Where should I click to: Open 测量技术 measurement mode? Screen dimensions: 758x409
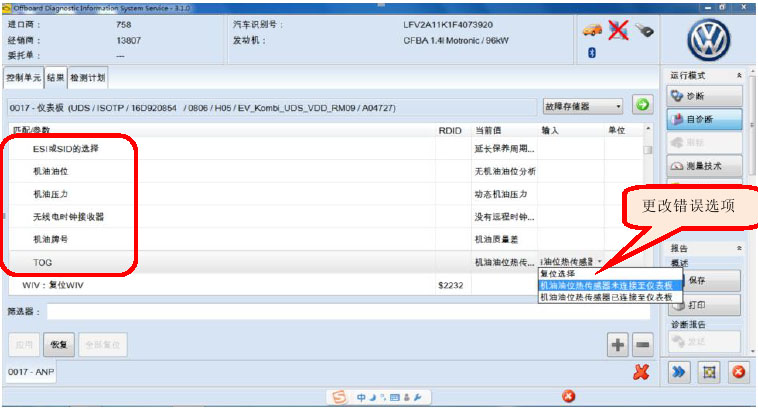(704, 166)
